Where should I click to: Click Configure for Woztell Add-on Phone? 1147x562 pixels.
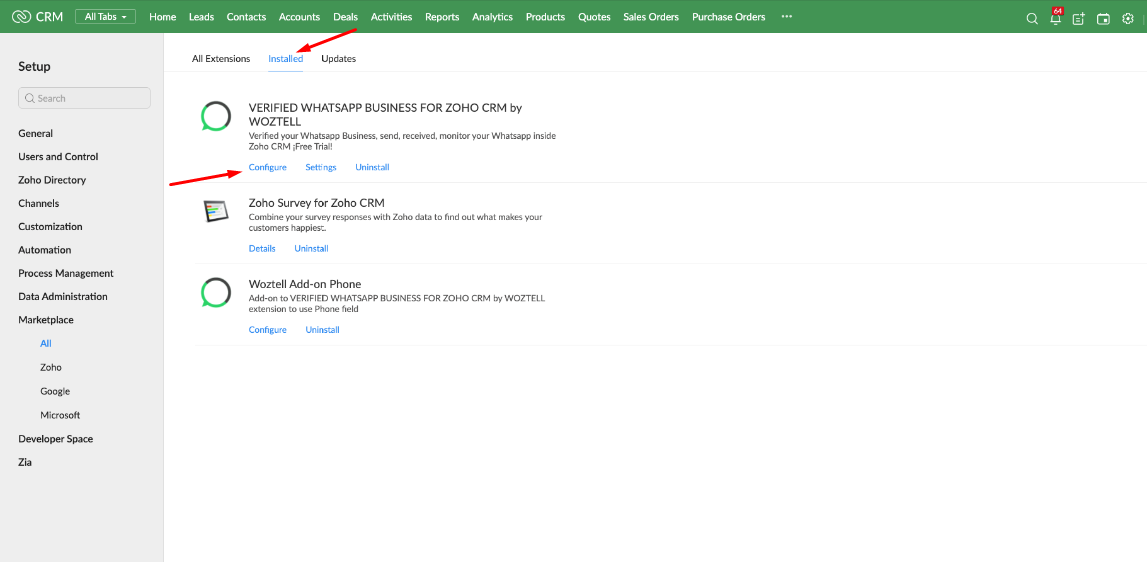pos(268,330)
